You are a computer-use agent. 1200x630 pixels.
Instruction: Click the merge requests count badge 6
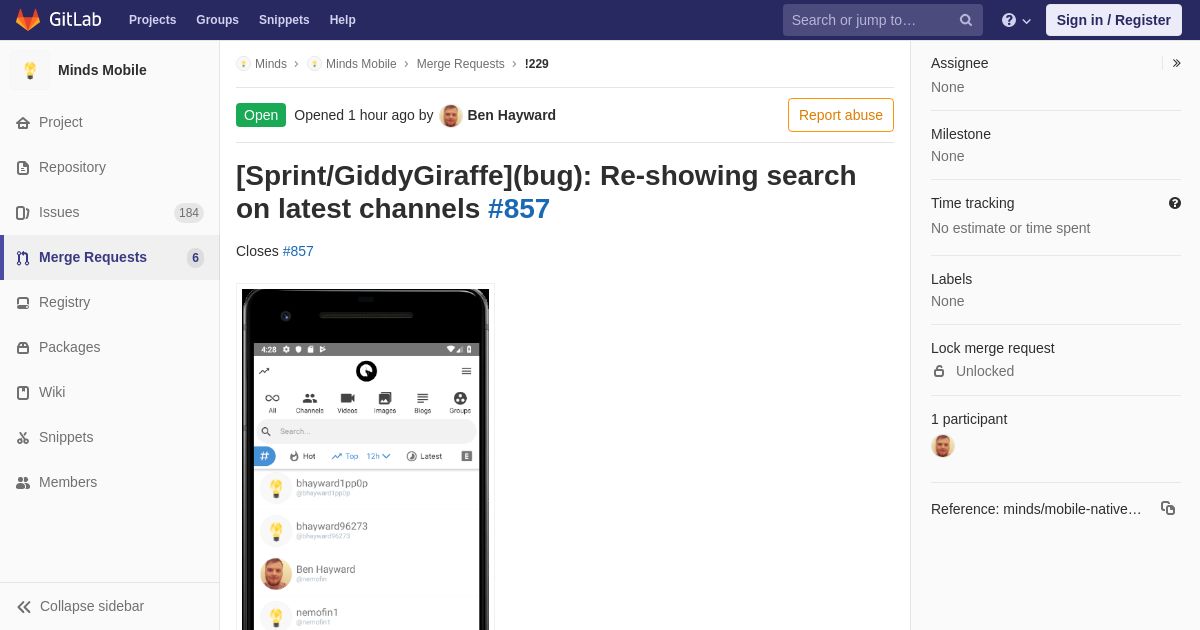(195, 258)
